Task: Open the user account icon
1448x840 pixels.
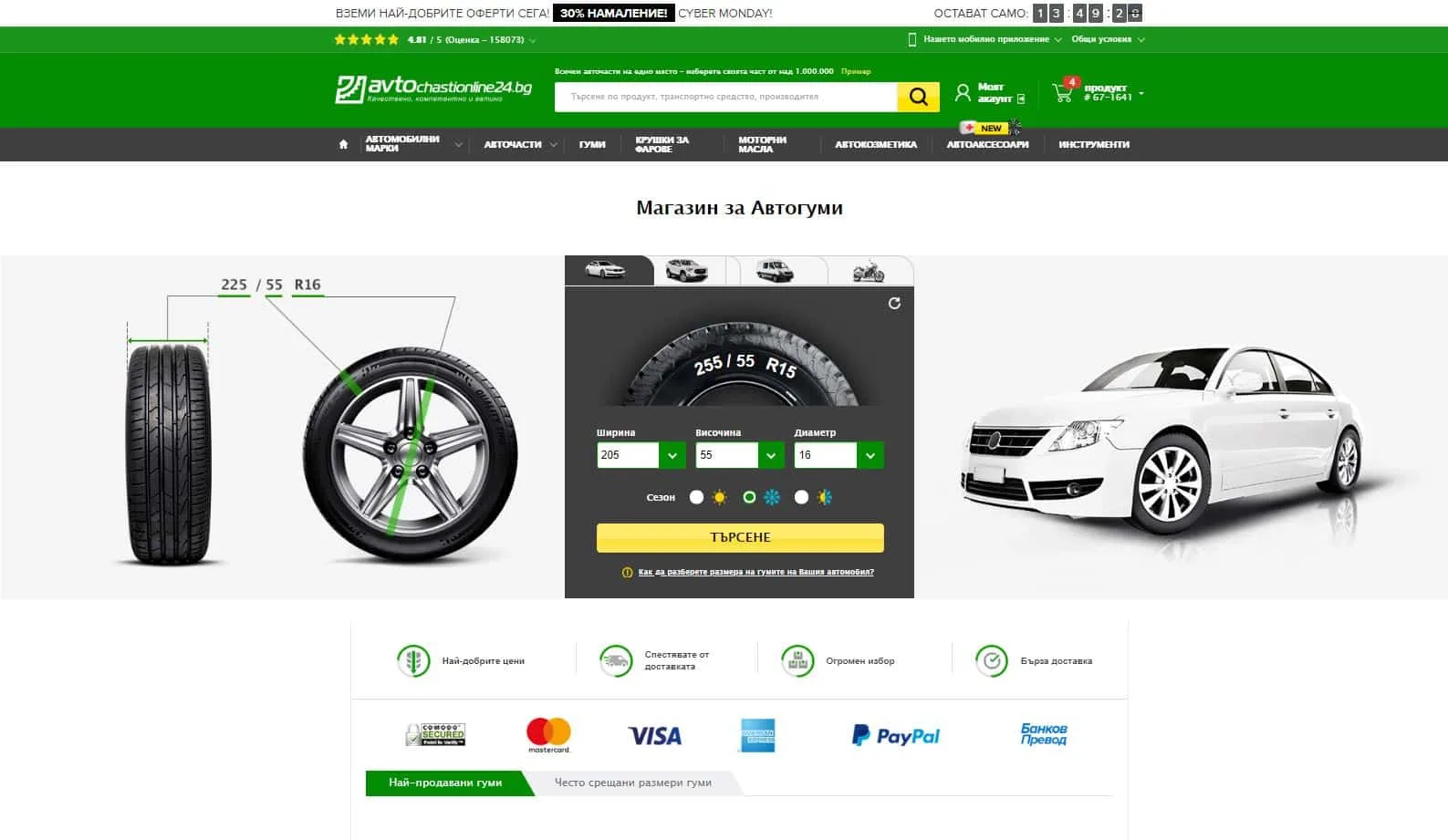Action: coord(963,93)
